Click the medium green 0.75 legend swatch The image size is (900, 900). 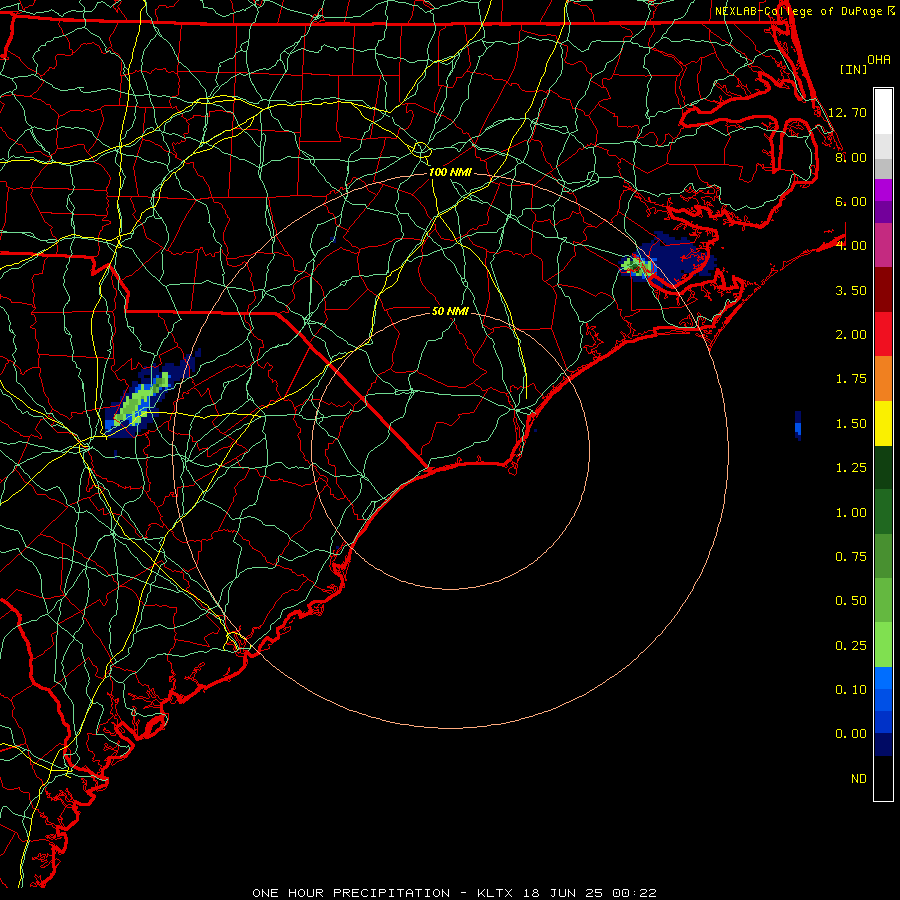pyautogui.click(x=883, y=556)
